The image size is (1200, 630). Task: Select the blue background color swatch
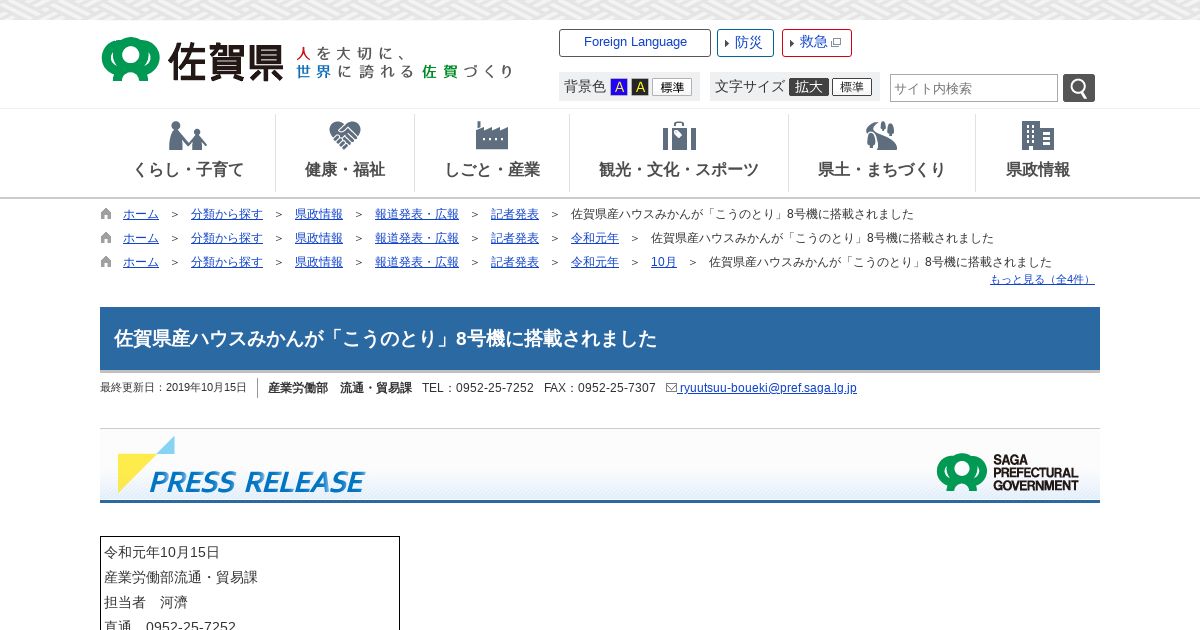coord(619,87)
